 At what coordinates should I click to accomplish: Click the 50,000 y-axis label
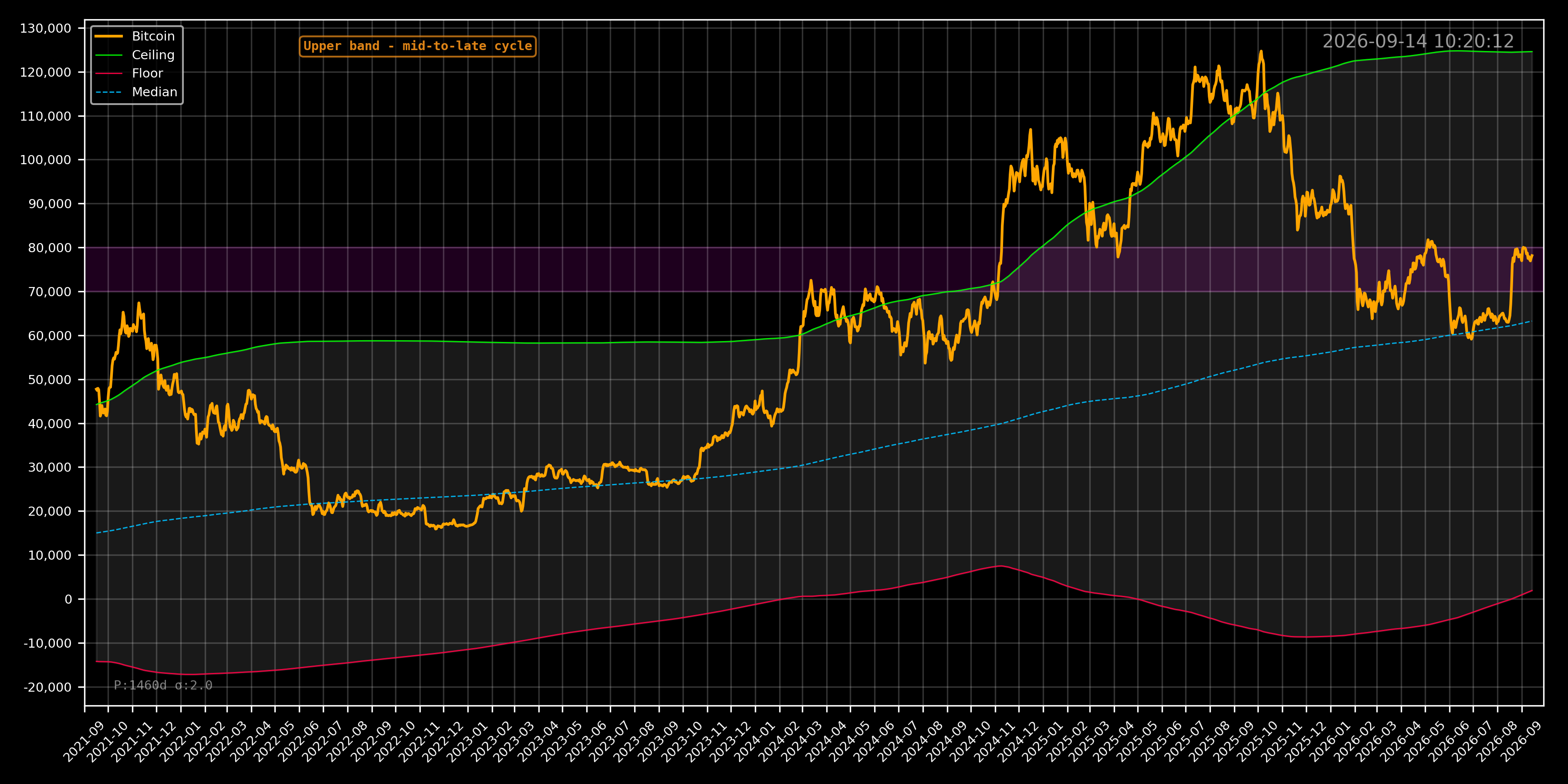(x=50, y=380)
